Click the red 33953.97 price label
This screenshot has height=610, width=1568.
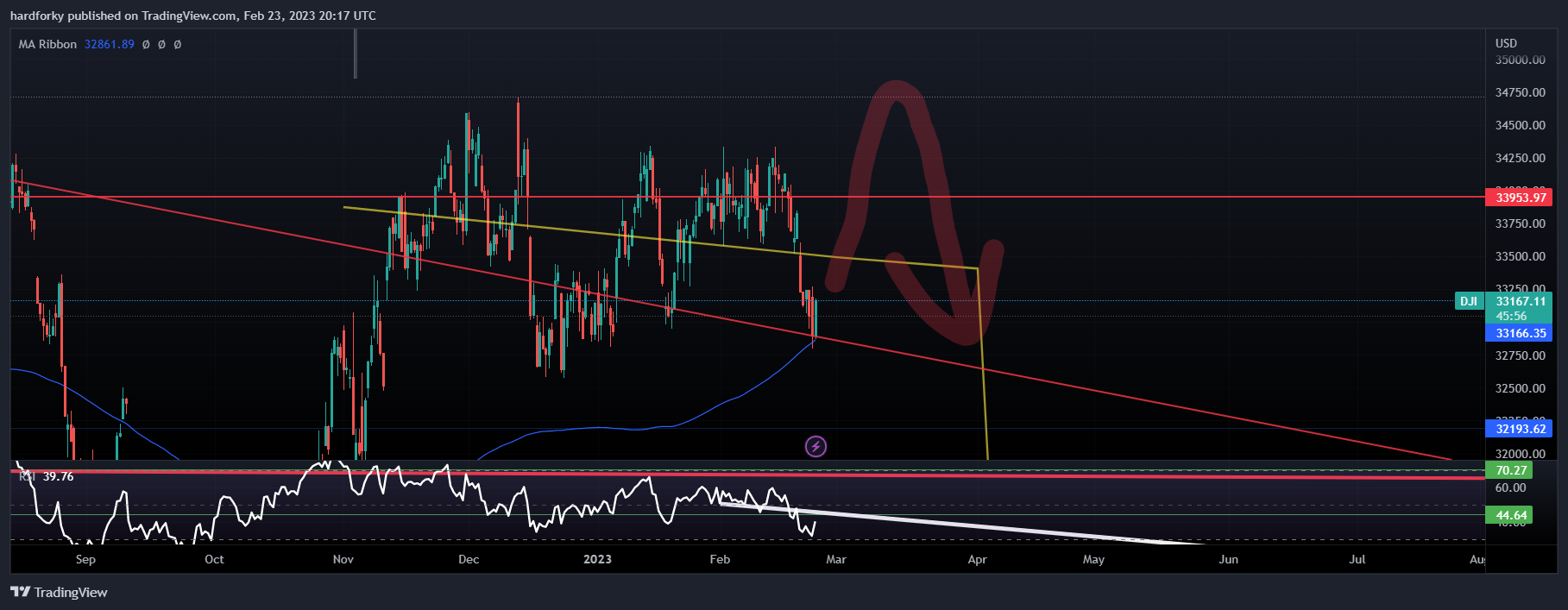click(x=1519, y=198)
